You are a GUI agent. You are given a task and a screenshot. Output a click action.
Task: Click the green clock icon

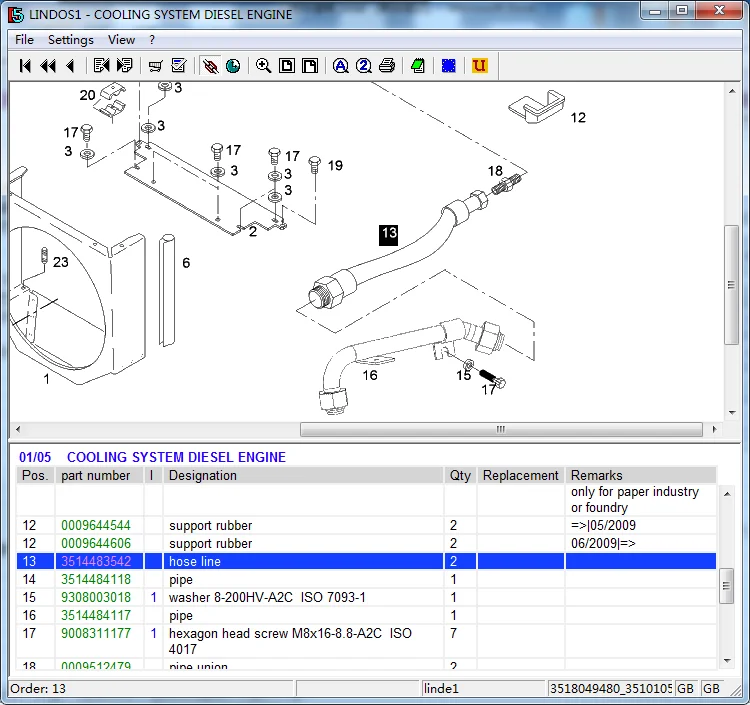[x=233, y=66]
